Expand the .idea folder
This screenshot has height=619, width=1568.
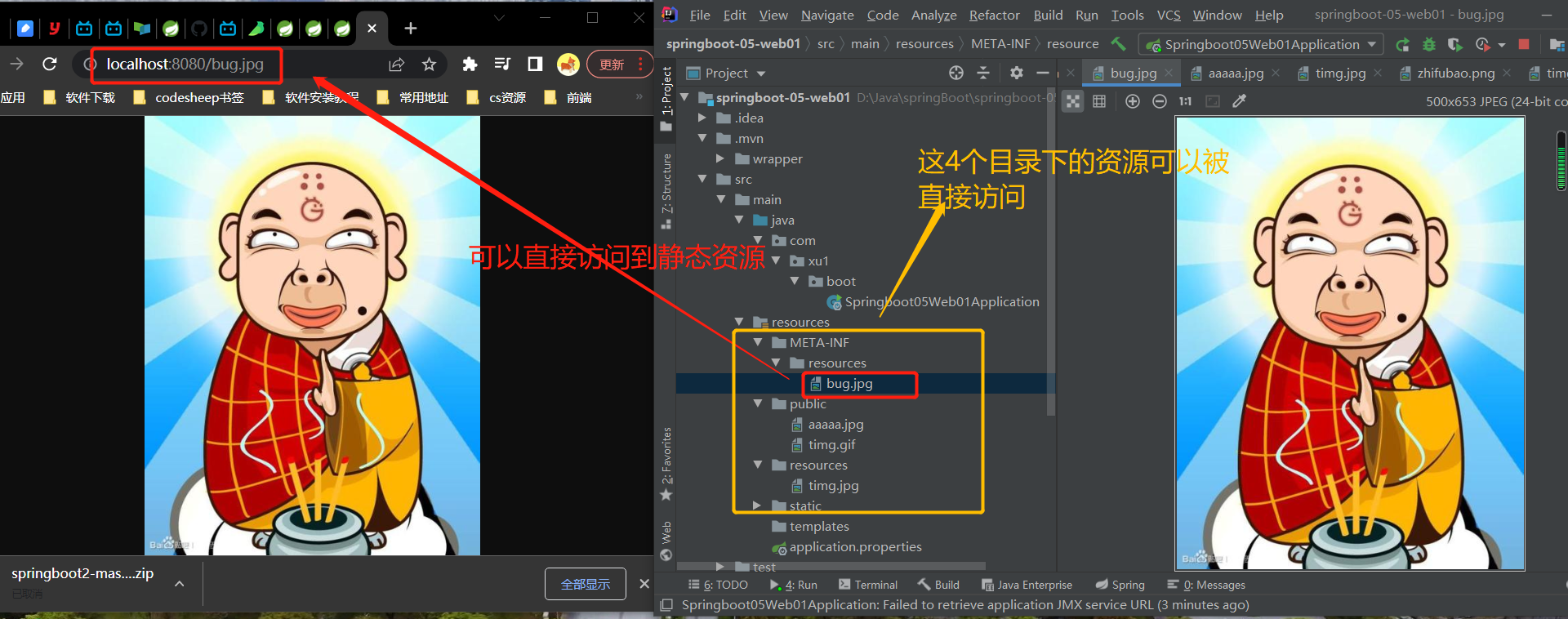tap(702, 118)
